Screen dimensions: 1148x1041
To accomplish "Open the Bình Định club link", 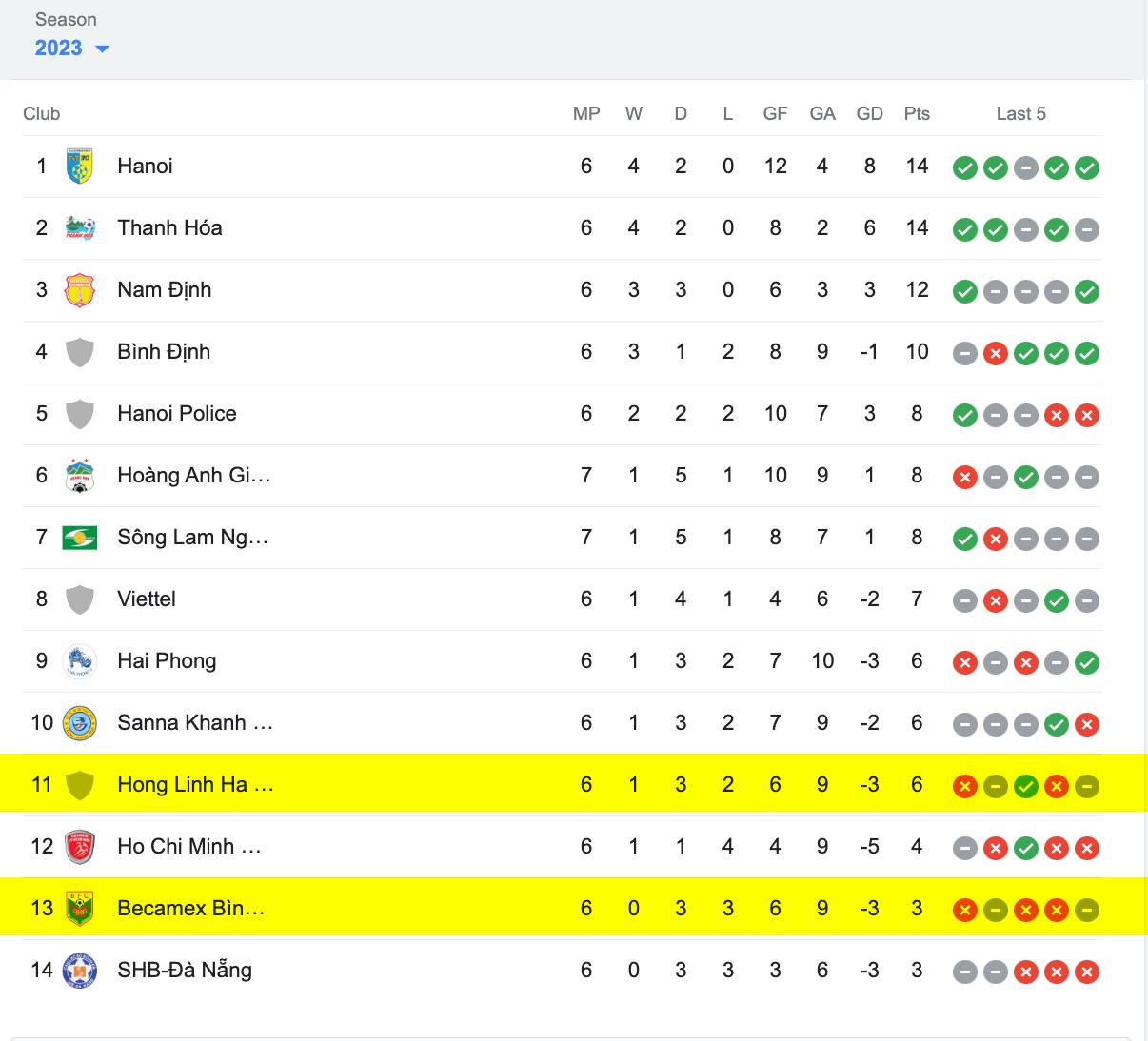I will 164,352.
